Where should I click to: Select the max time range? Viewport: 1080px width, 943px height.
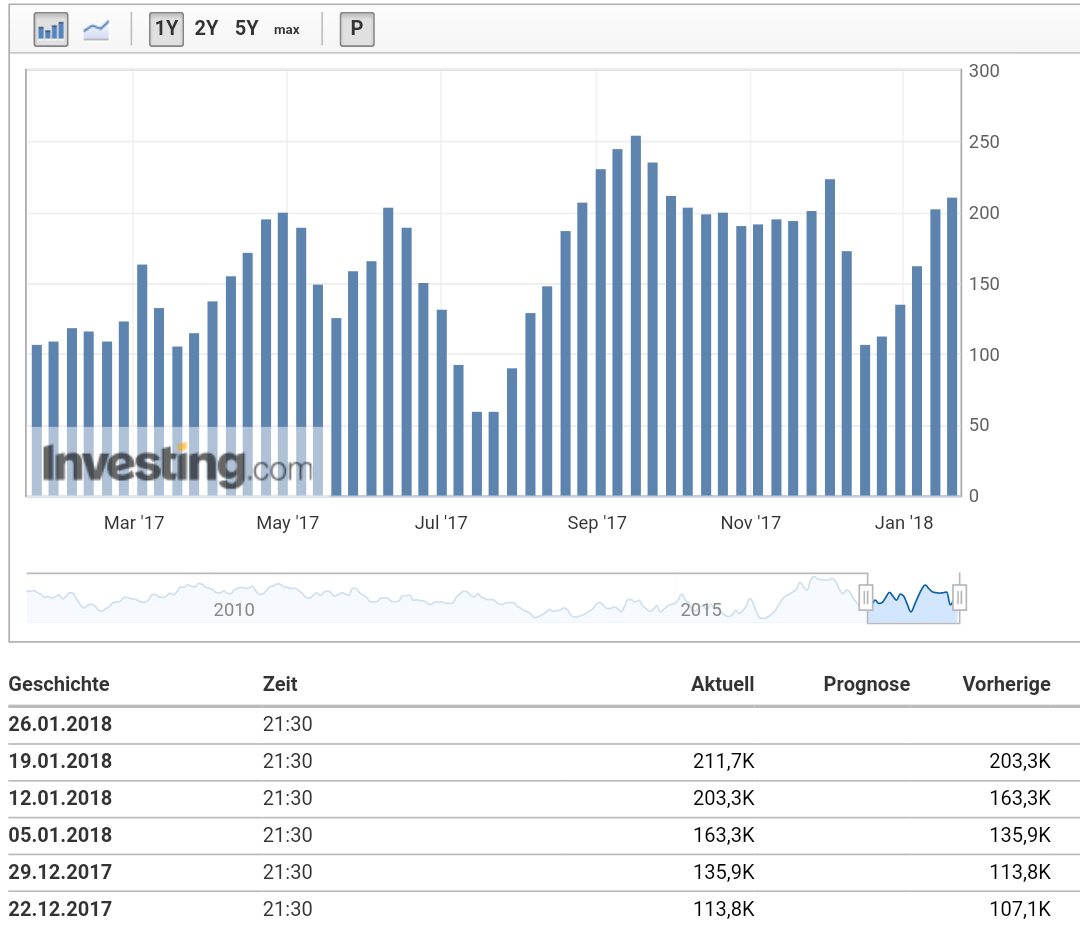click(x=287, y=30)
